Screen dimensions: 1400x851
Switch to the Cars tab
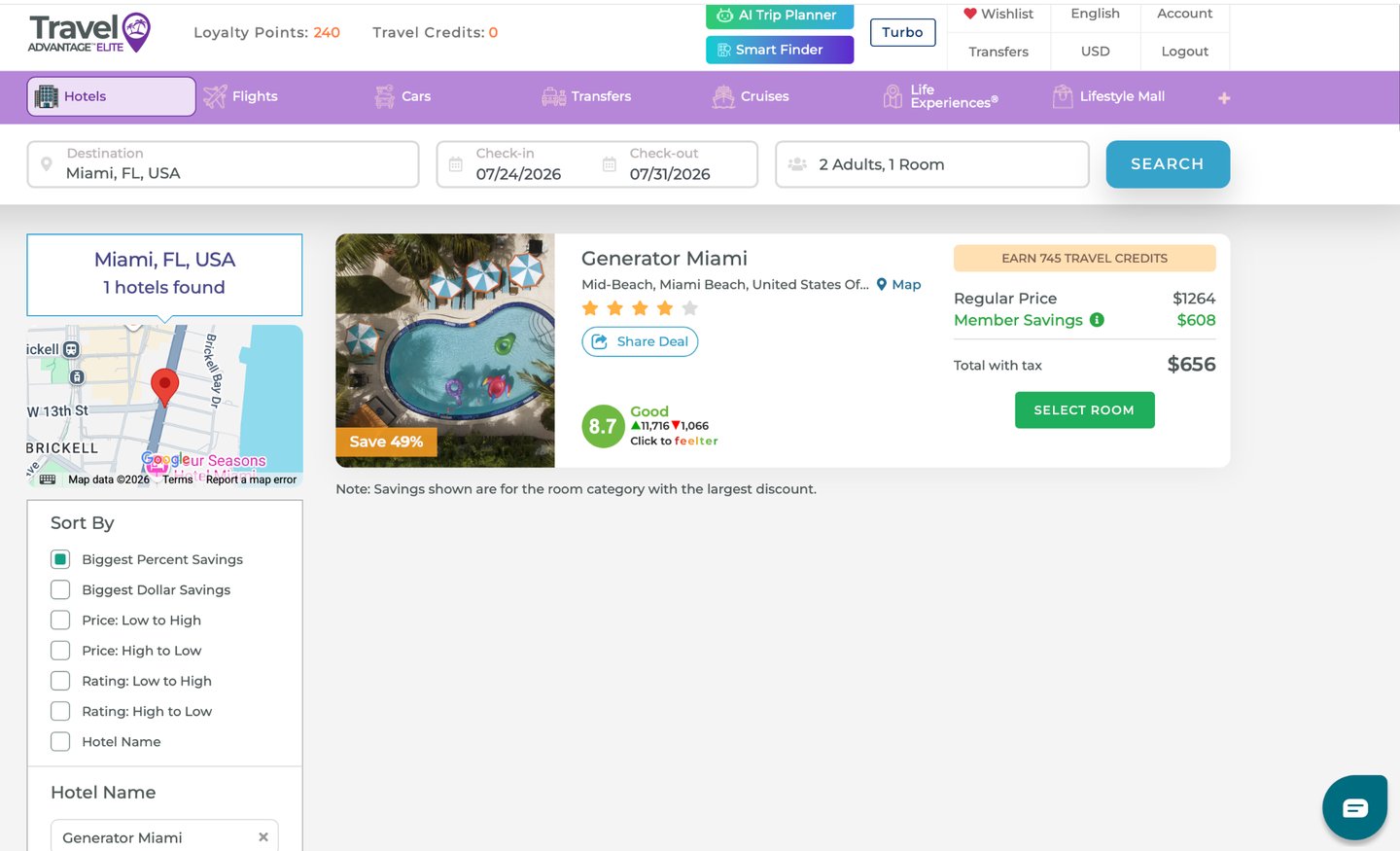pyautogui.click(x=402, y=96)
